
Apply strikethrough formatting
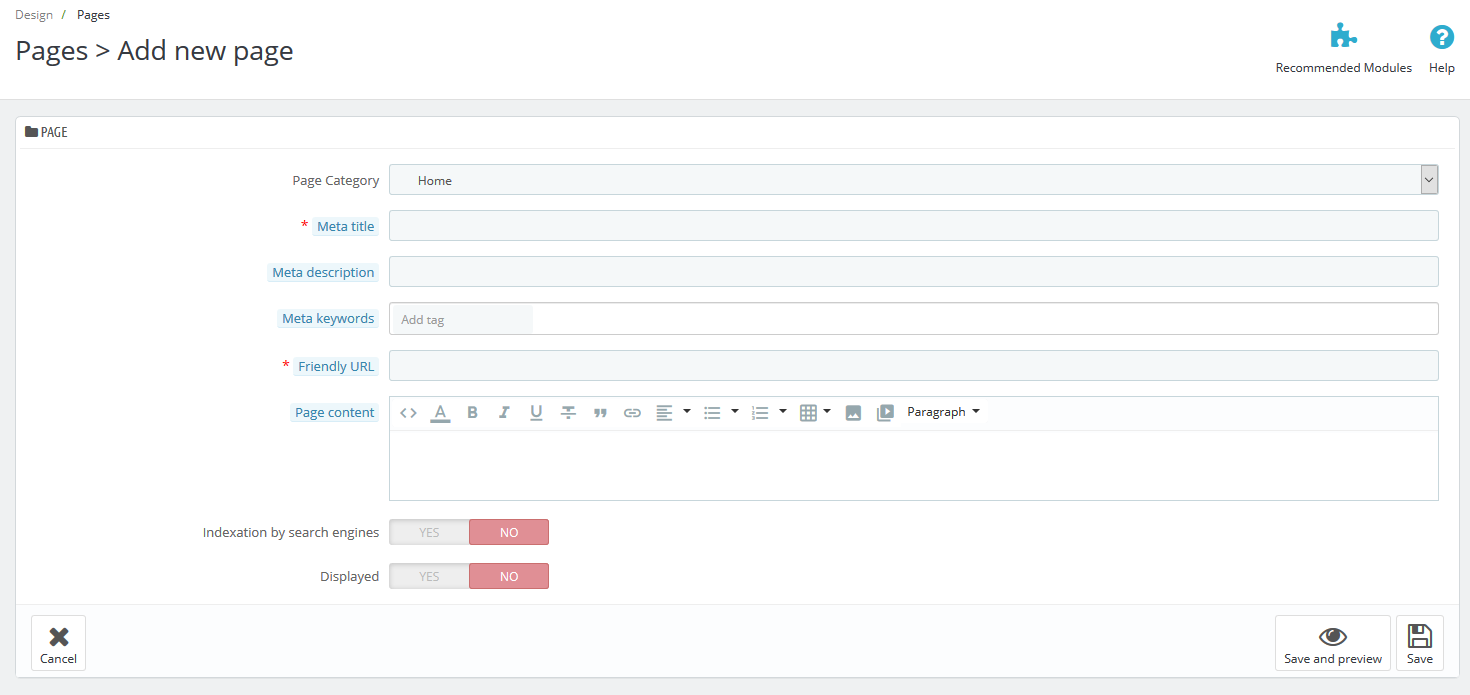pos(568,413)
